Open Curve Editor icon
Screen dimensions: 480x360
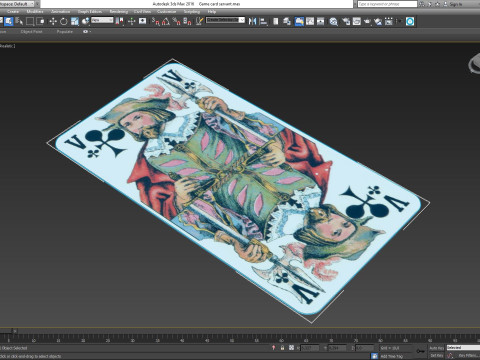point(310,22)
